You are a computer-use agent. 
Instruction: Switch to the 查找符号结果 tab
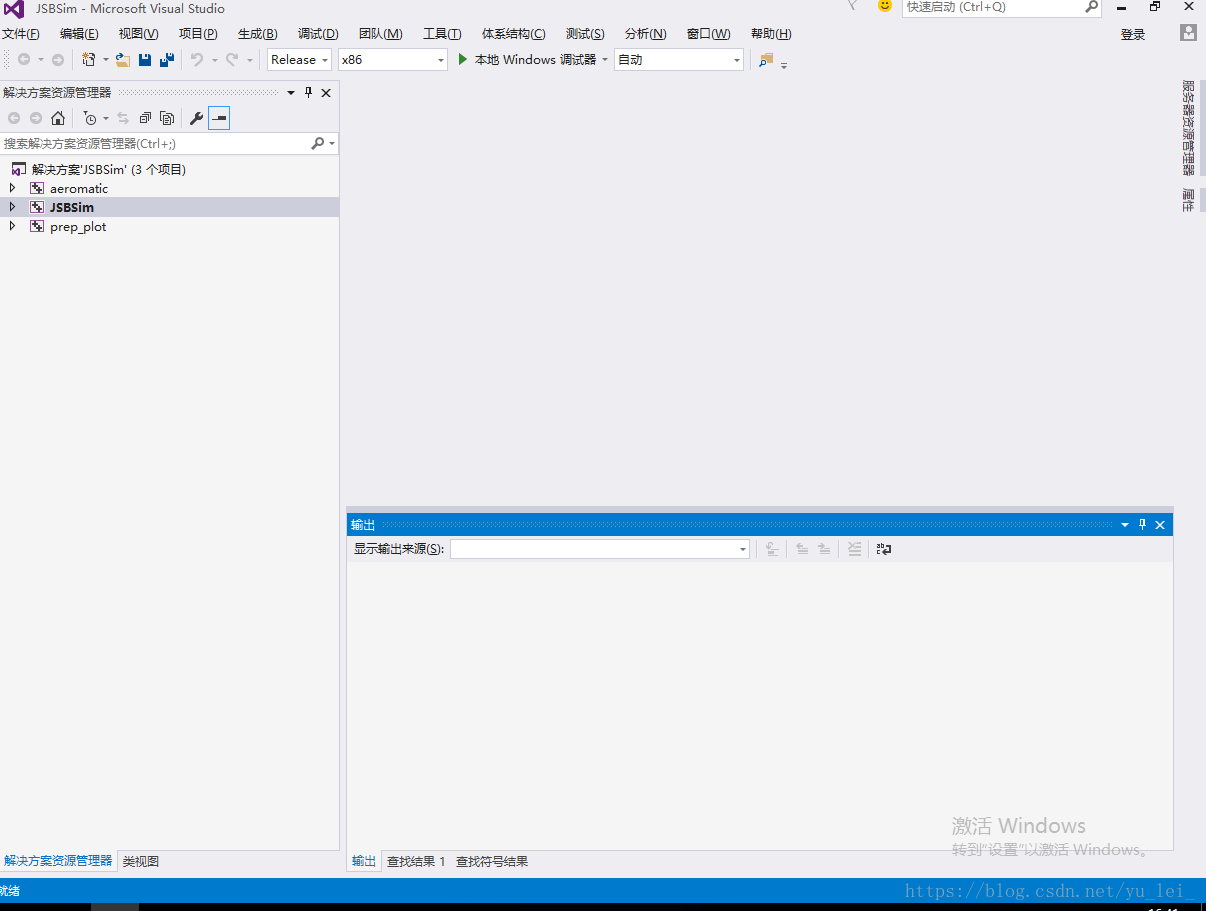492,861
